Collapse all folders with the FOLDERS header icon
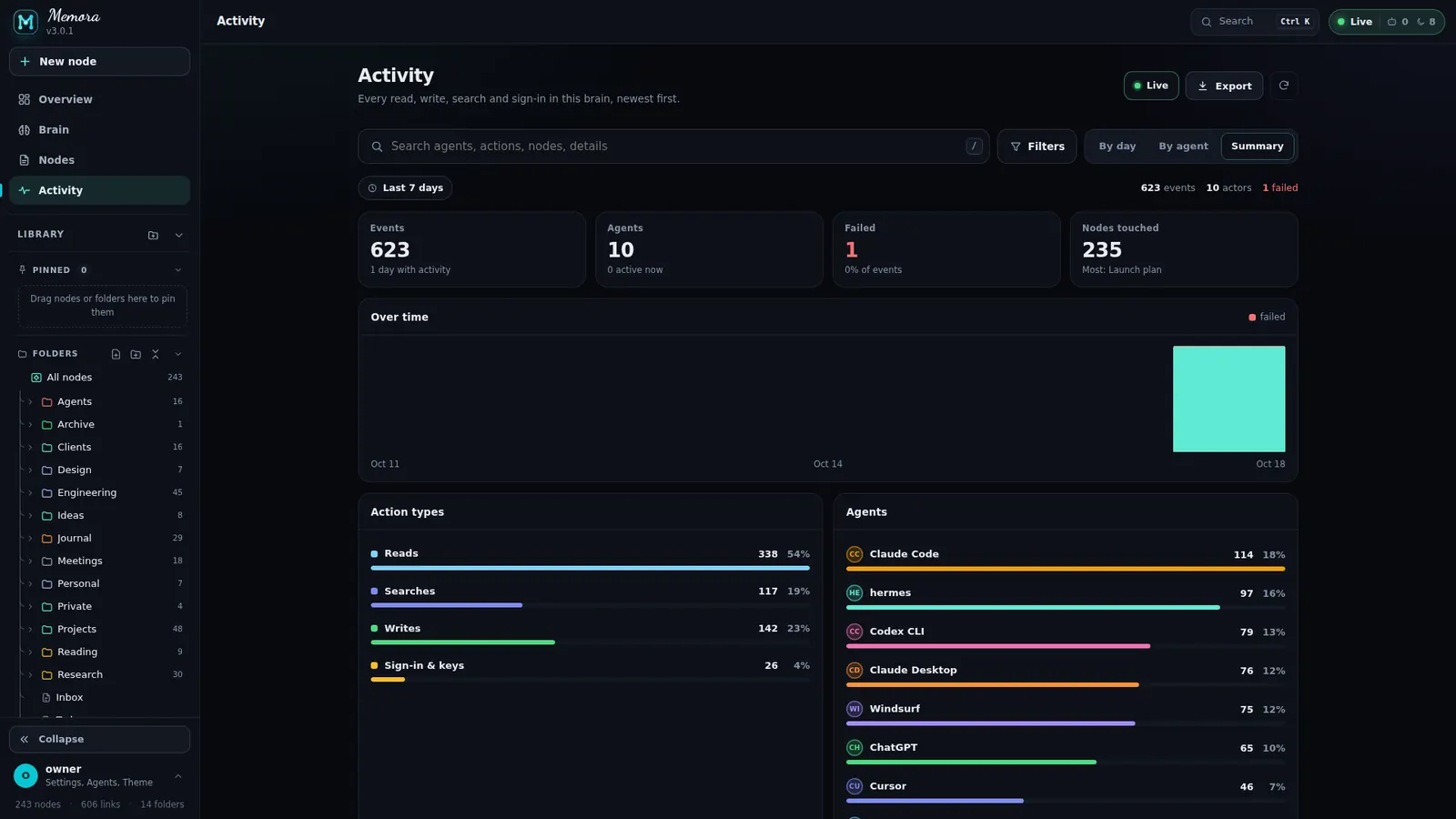The width and height of the screenshot is (1456, 819). (x=156, y=354)
